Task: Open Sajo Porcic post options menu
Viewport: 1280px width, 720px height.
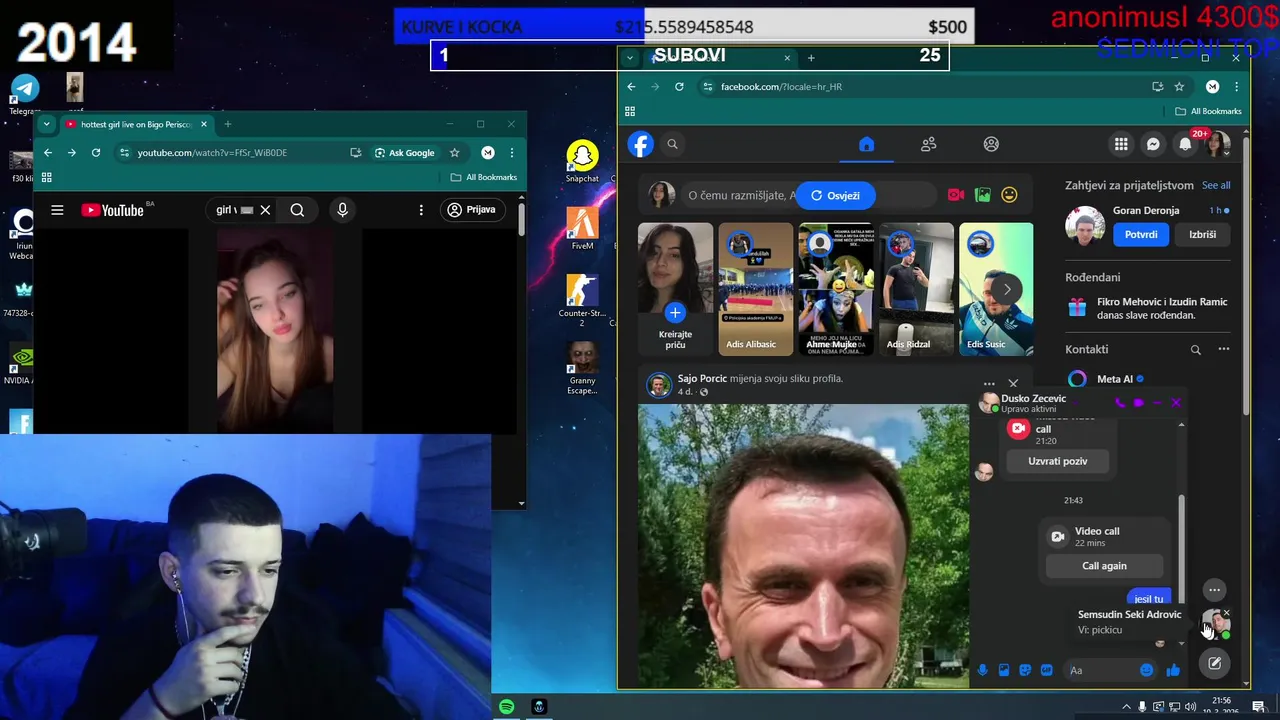Action: tap(989, 383)
